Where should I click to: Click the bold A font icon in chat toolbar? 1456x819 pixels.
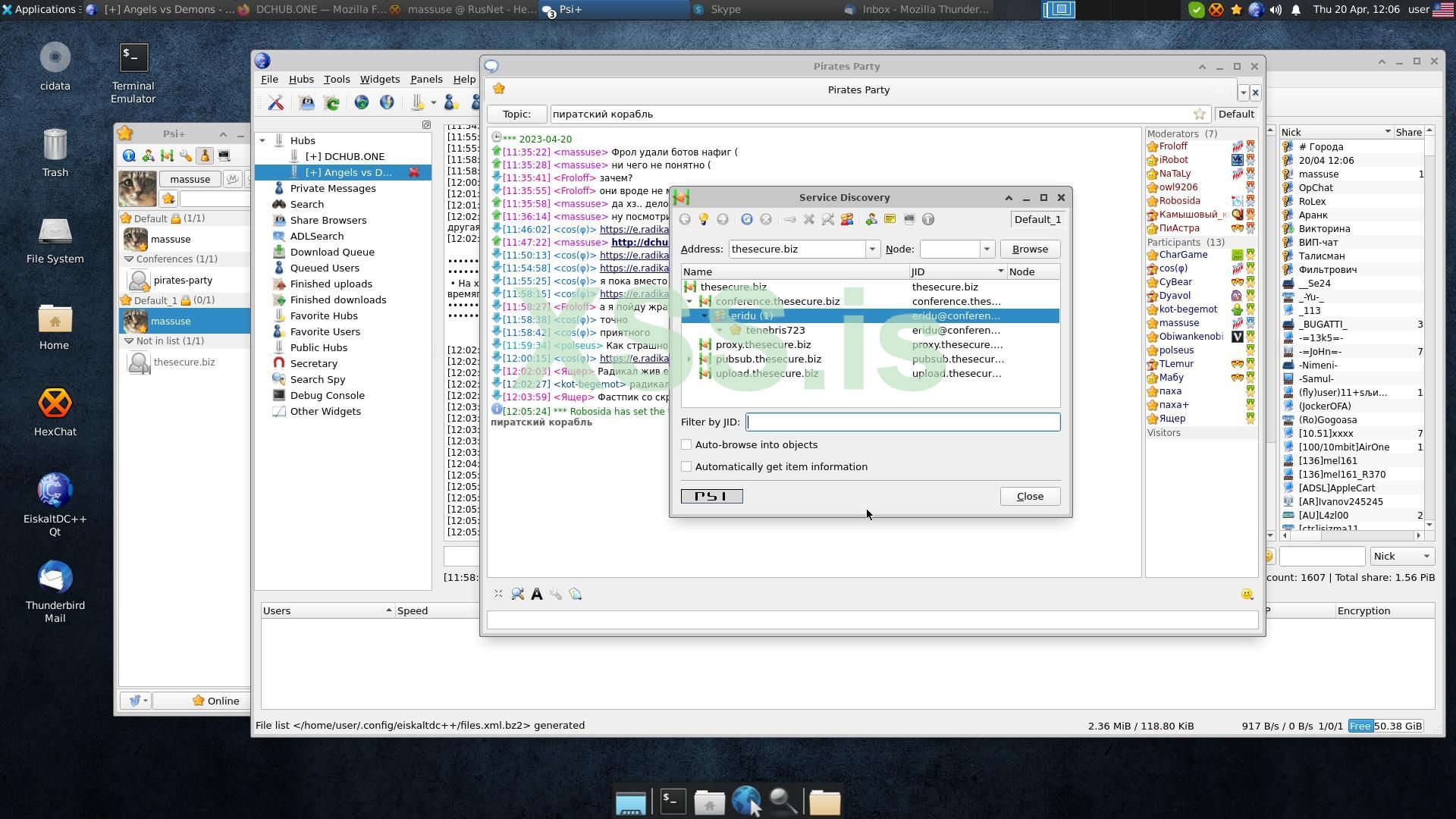point(537,595)
